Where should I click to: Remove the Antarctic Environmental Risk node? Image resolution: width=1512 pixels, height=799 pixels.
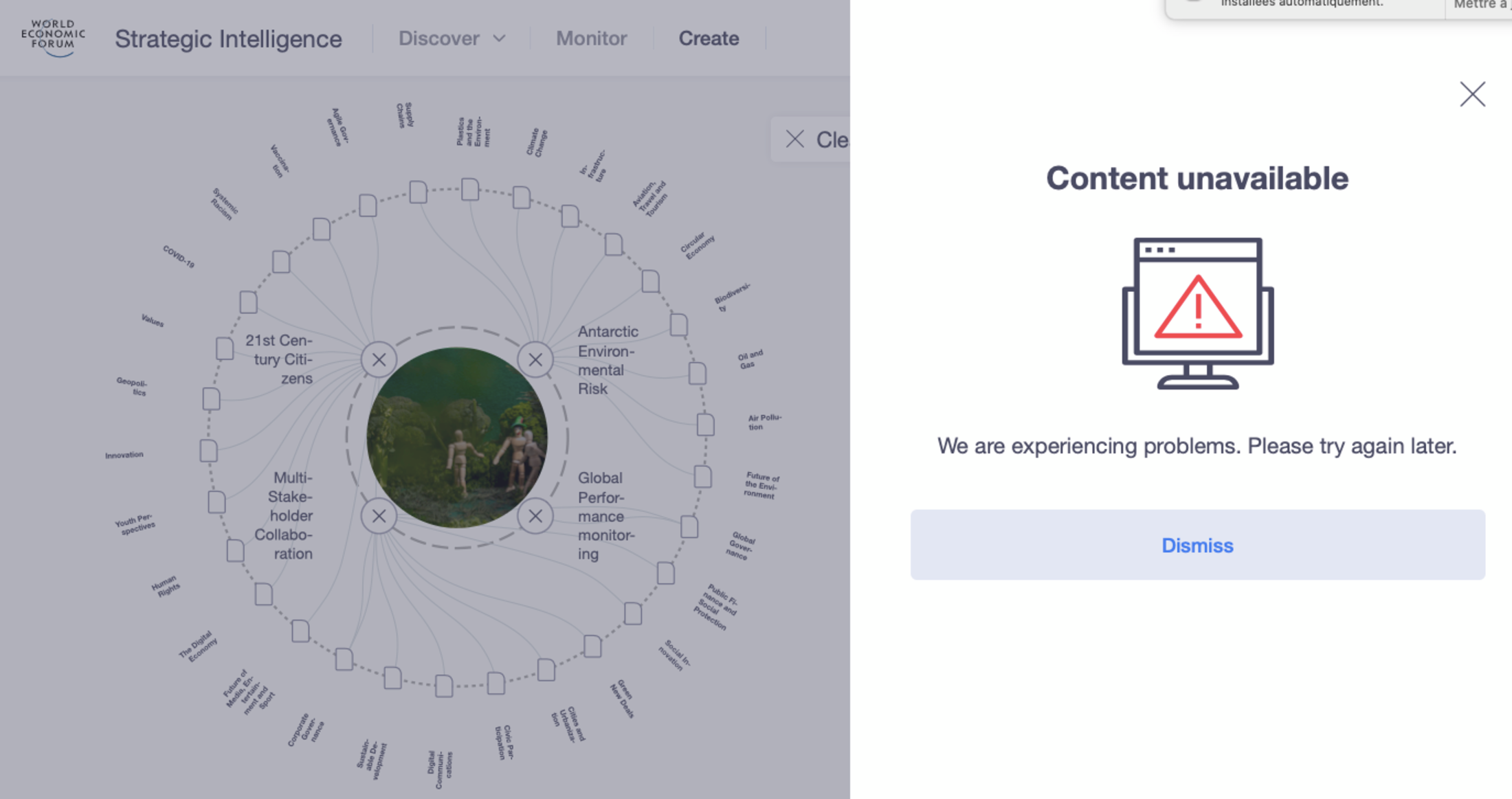[535, 359]
